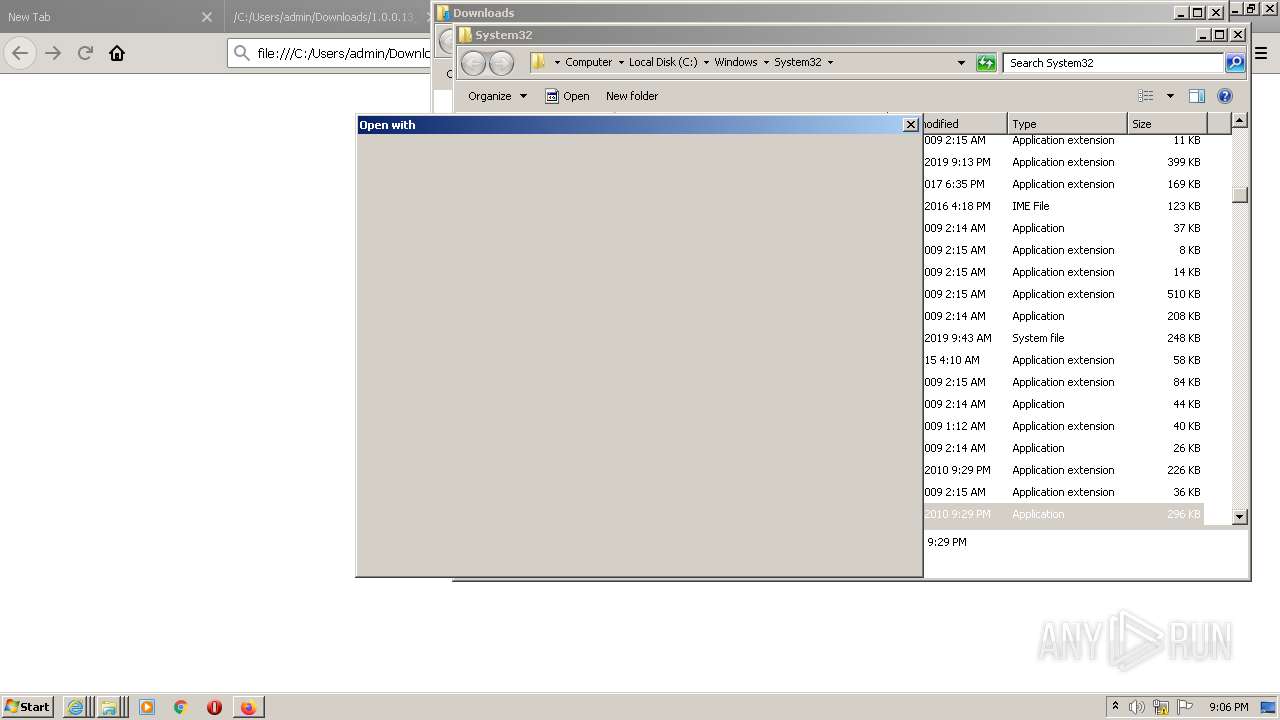The width and height of the screenshot is (1280, 720).
Task: Click the Show desktop button
Action: 1268,707
